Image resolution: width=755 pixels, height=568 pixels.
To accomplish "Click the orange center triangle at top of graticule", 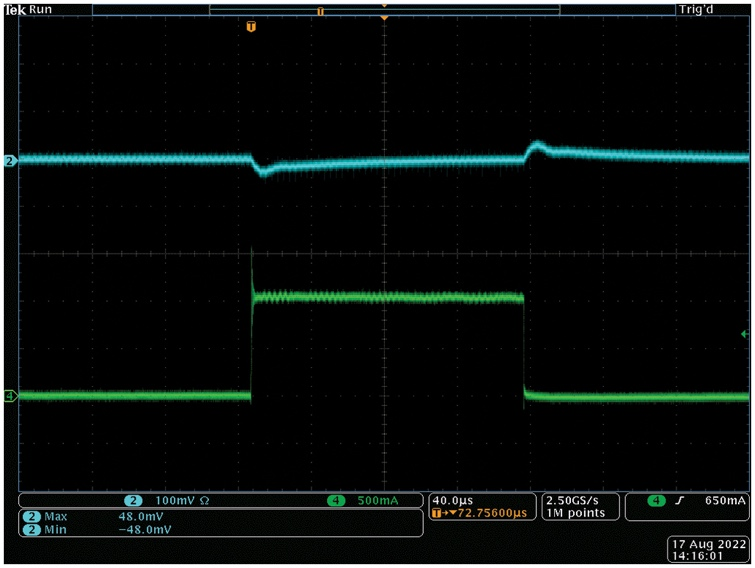I will pos(384,18).
